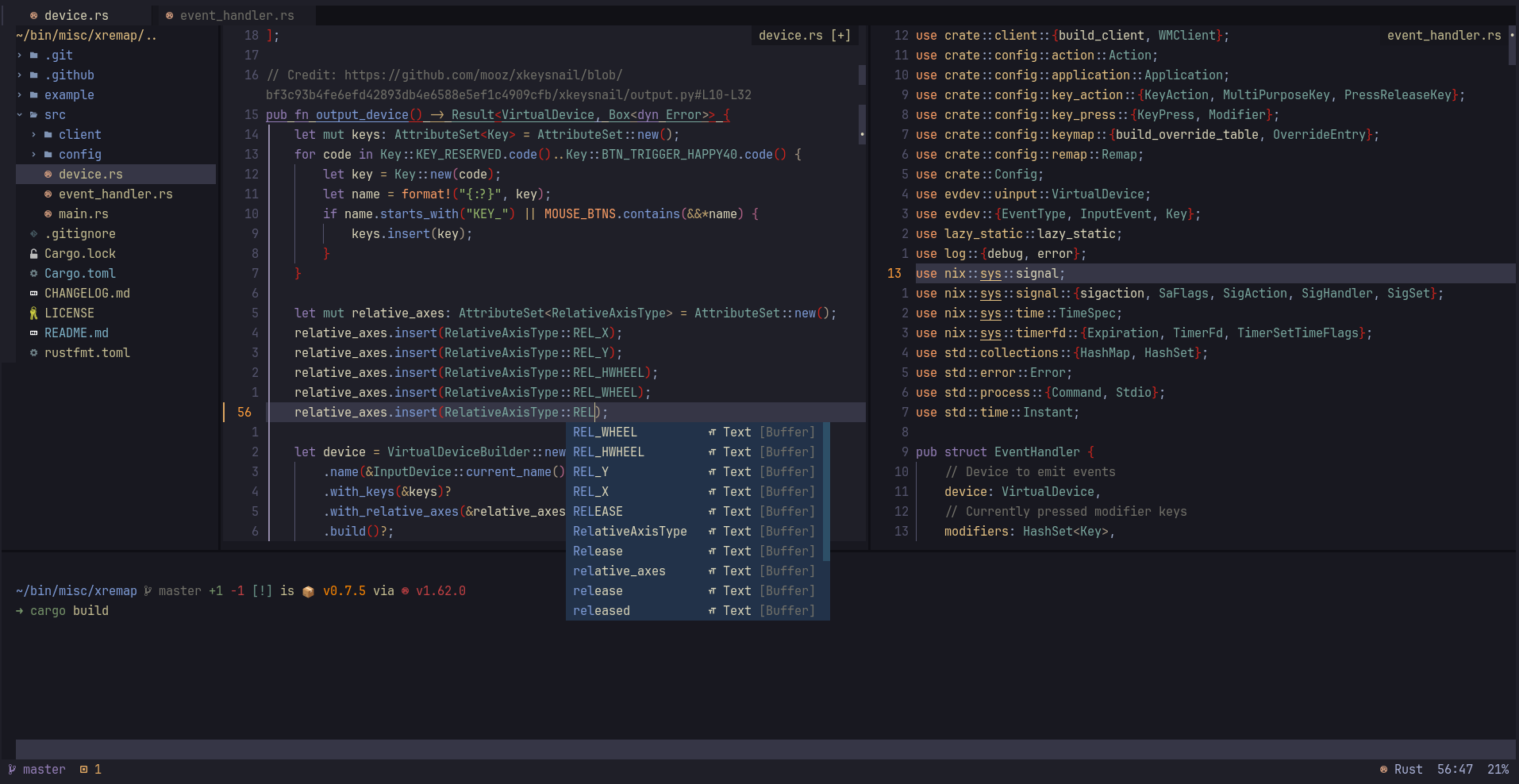The width and height of the screenshot is (1519, 784).
Task: Click the diagnostics warning icon in status bar
Action: 83,769
